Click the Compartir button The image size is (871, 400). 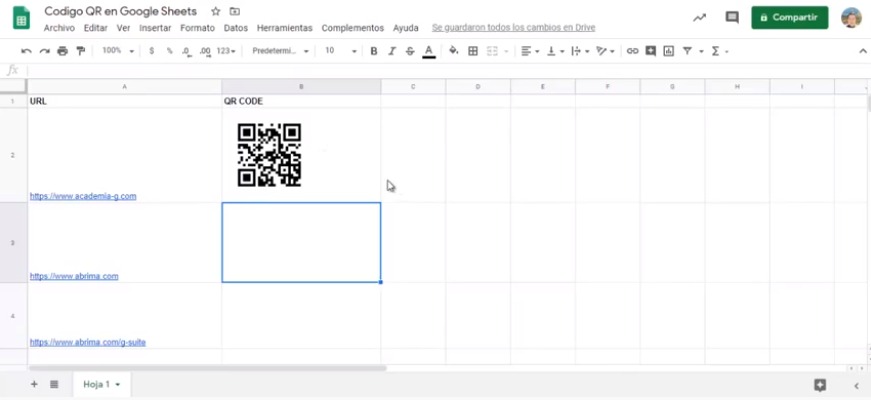point(789,17)
